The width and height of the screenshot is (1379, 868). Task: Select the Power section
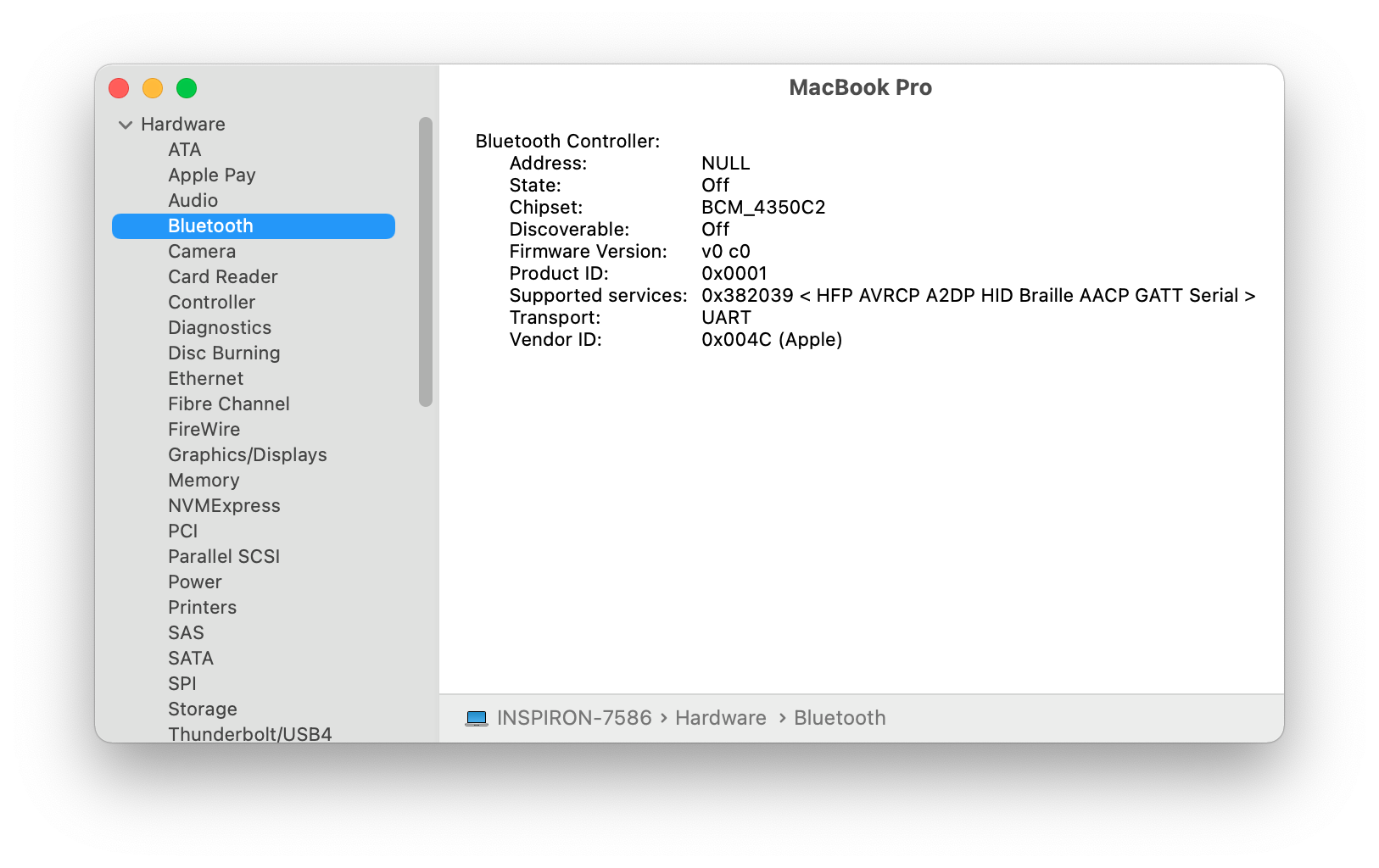tap(194, 581)
